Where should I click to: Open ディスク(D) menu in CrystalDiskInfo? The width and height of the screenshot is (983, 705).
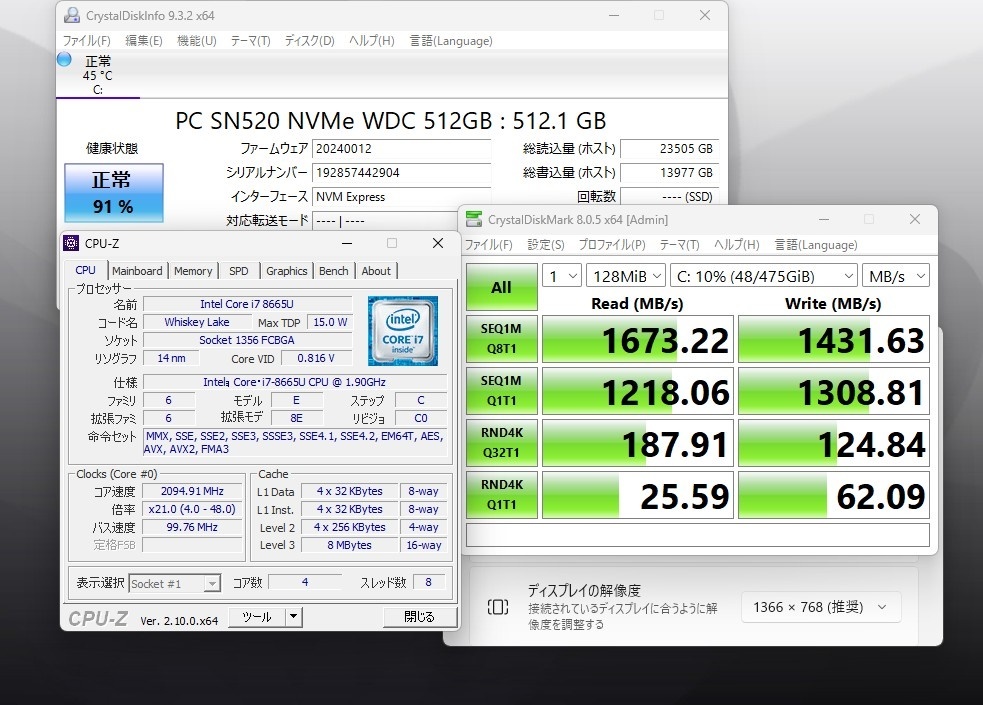pyautogui.click(x=310, y=41)
